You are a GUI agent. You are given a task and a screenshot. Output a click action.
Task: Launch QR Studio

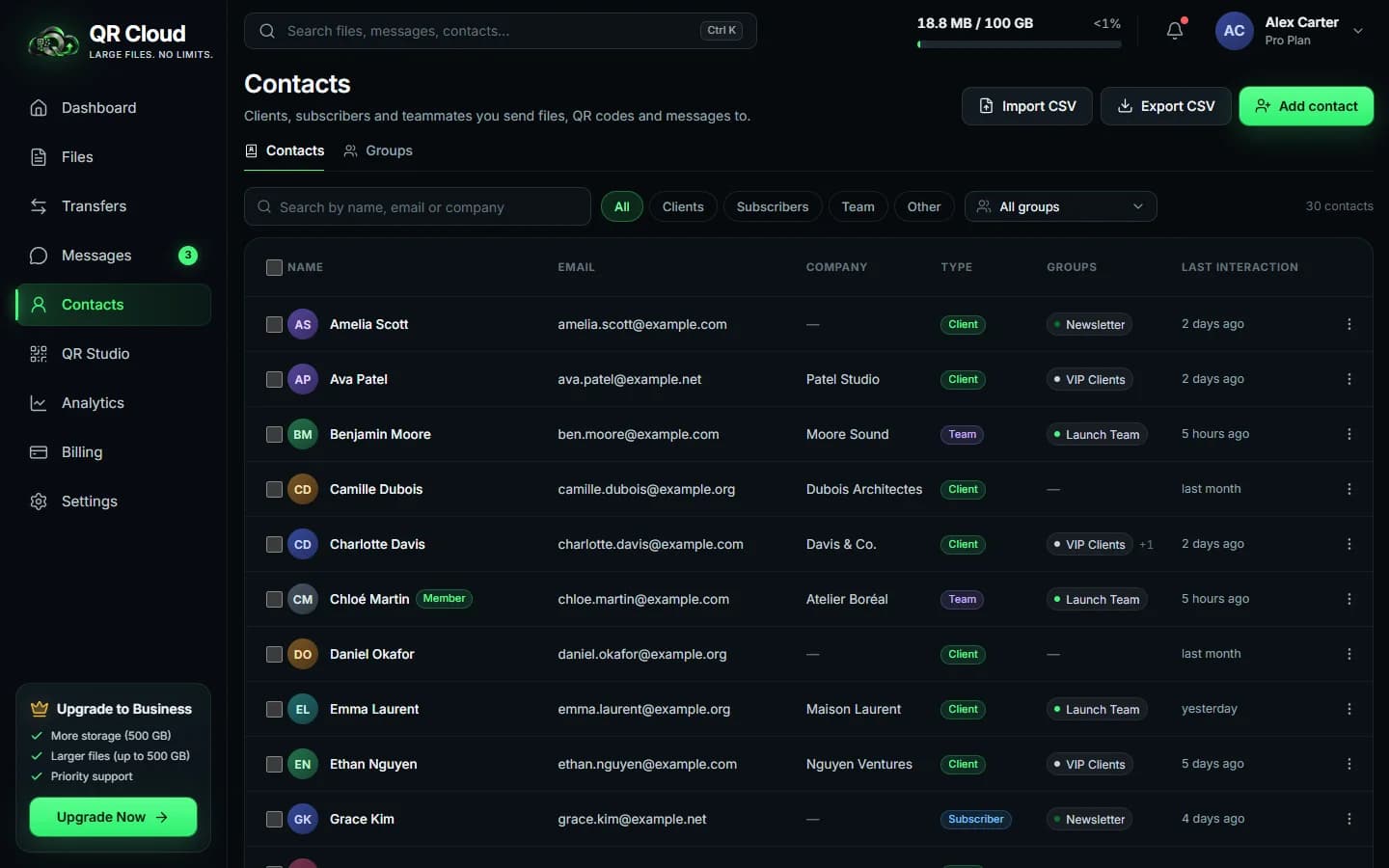[x=113, y=354]
